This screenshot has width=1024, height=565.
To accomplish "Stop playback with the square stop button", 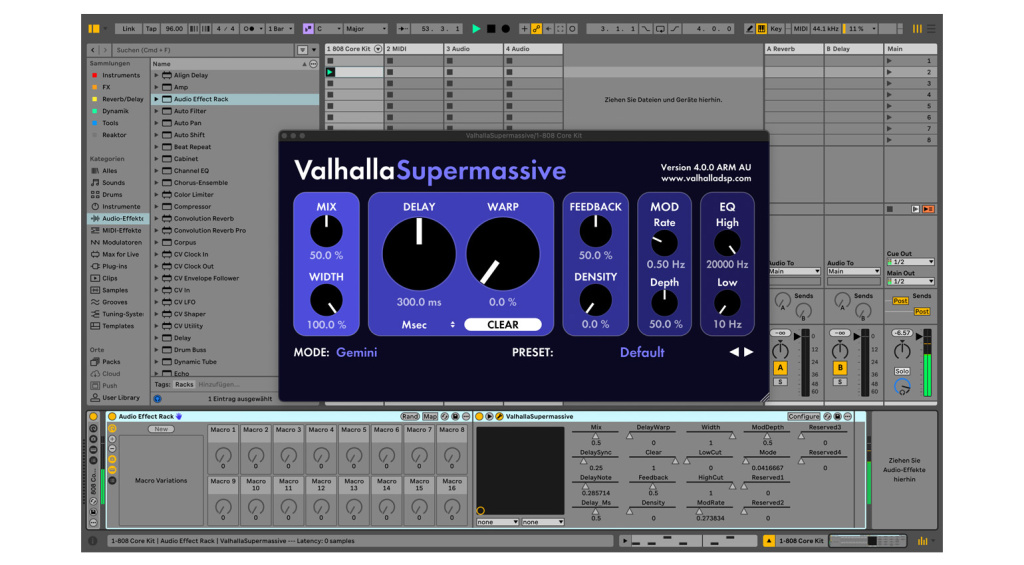I will (491, 29).
